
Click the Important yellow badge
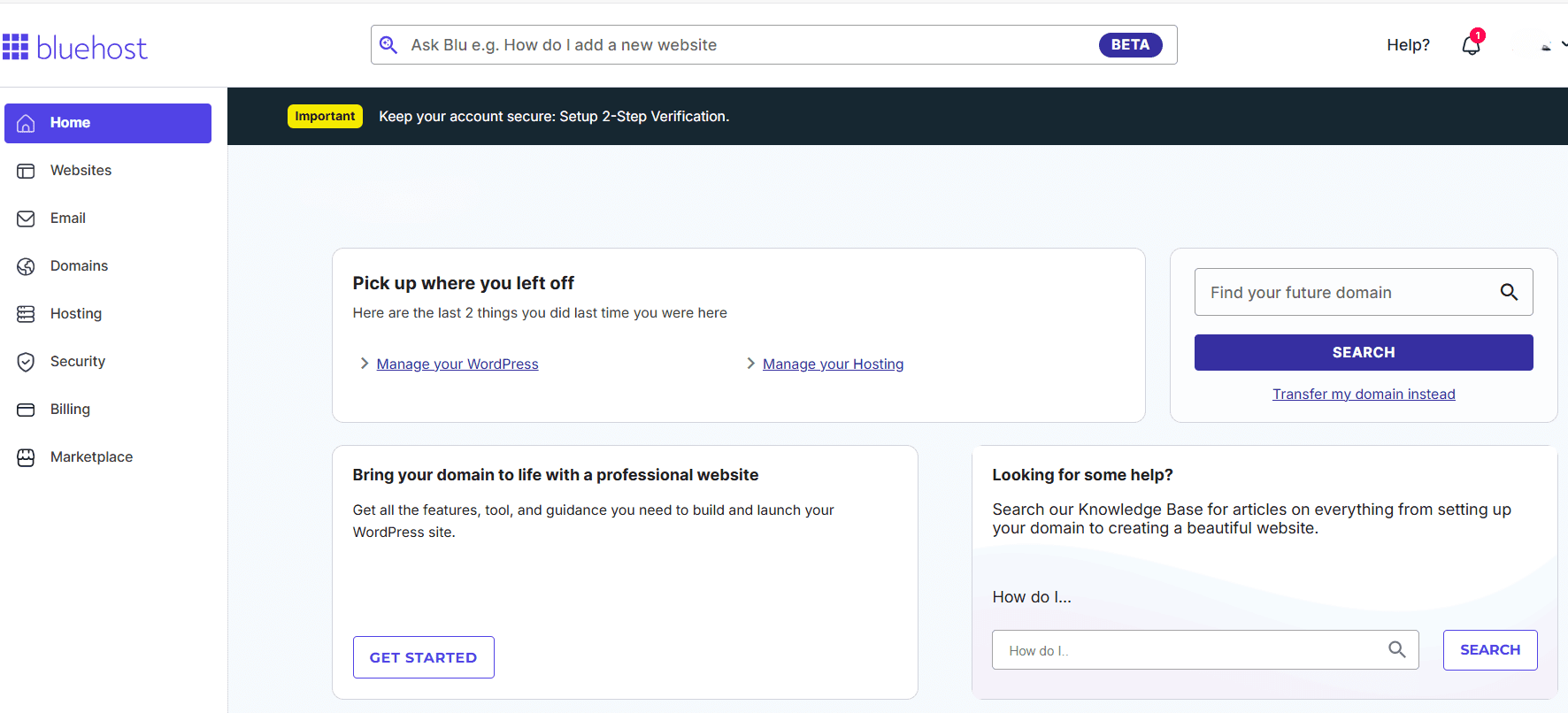[325, 117]
